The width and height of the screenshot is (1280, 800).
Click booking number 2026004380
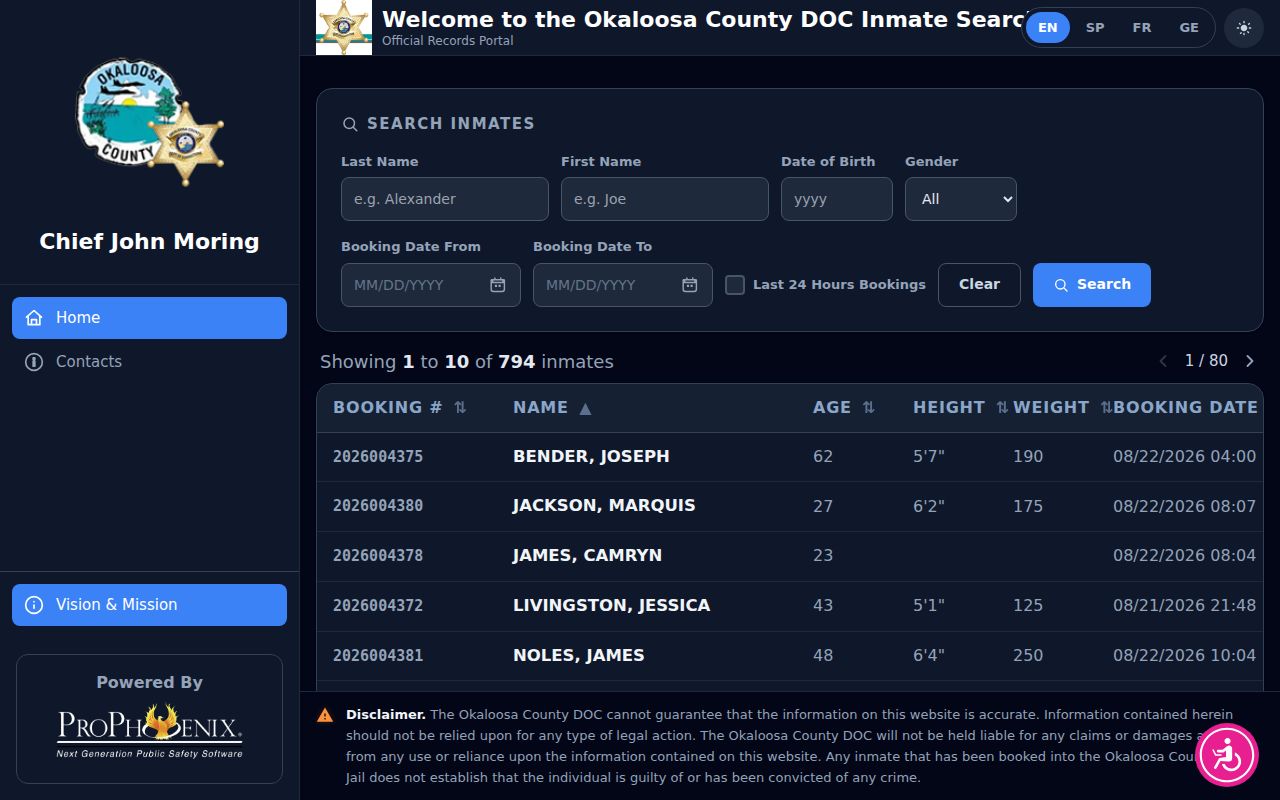tap(378, 506)
